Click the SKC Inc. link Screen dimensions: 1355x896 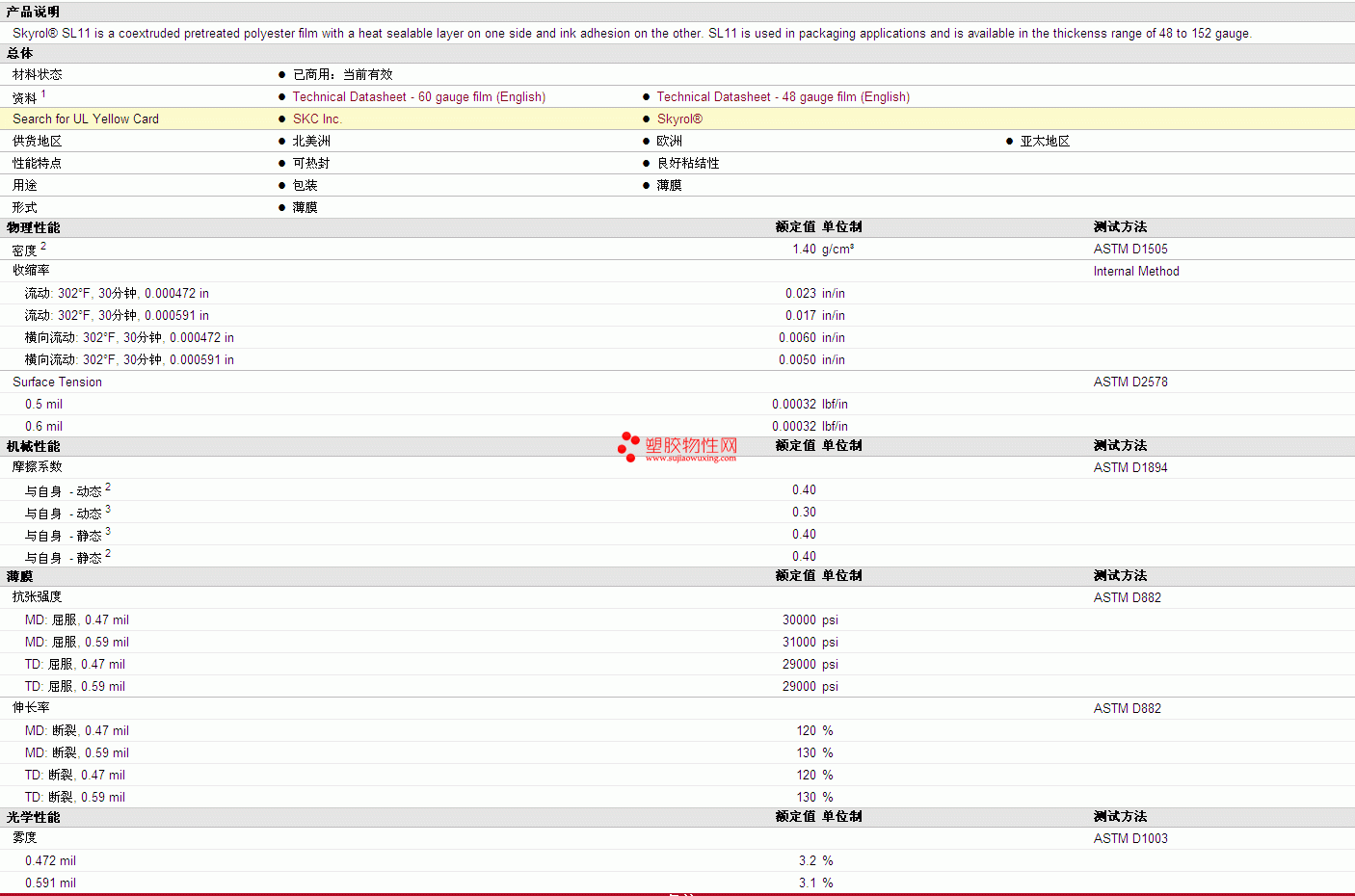point(317,119)
